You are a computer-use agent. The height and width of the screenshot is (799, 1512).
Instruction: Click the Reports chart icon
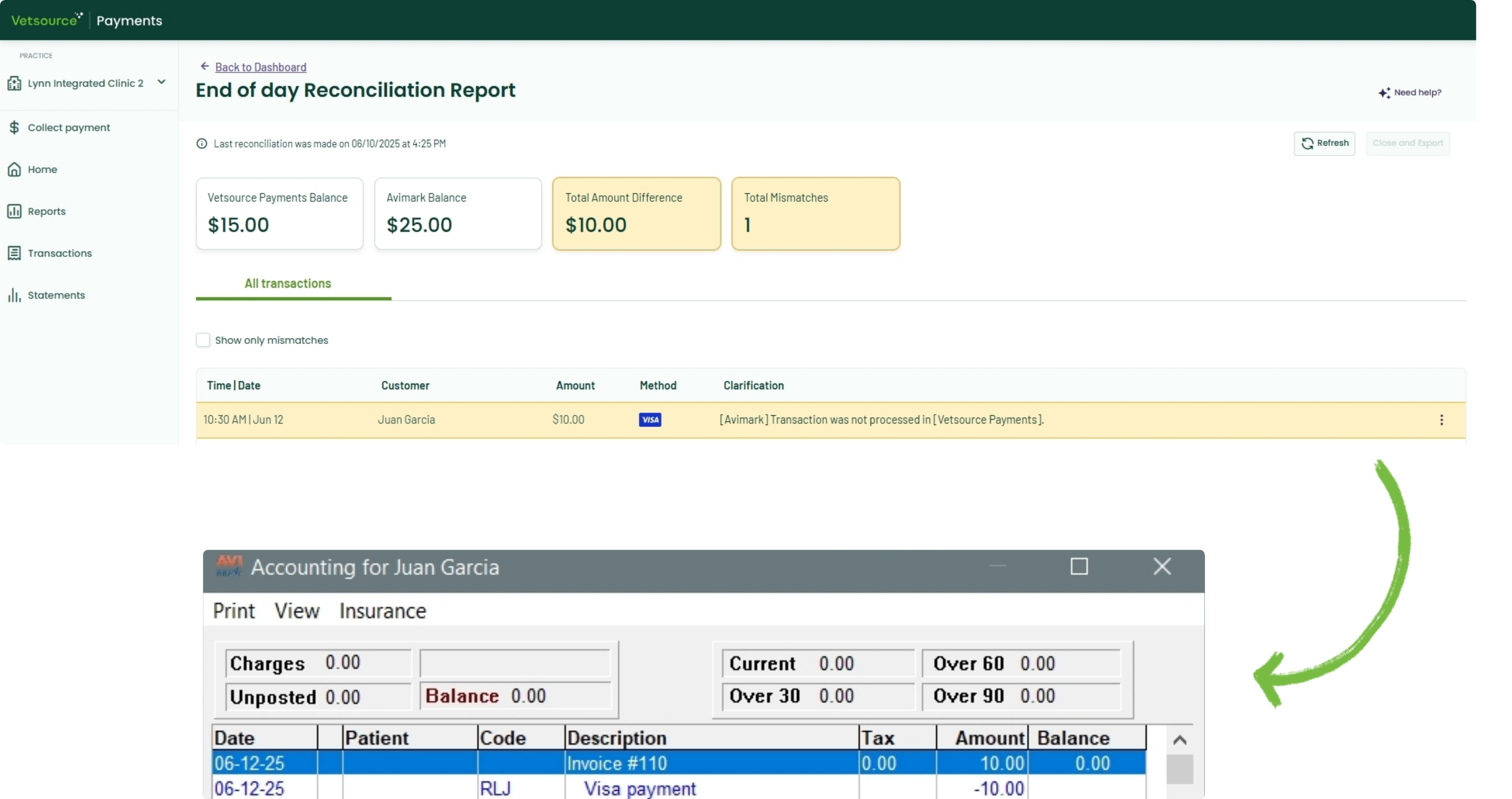click(x=15, y=212)
